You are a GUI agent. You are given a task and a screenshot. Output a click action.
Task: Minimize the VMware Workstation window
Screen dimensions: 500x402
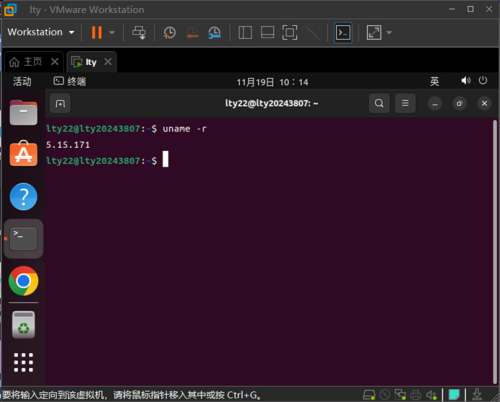452,9
